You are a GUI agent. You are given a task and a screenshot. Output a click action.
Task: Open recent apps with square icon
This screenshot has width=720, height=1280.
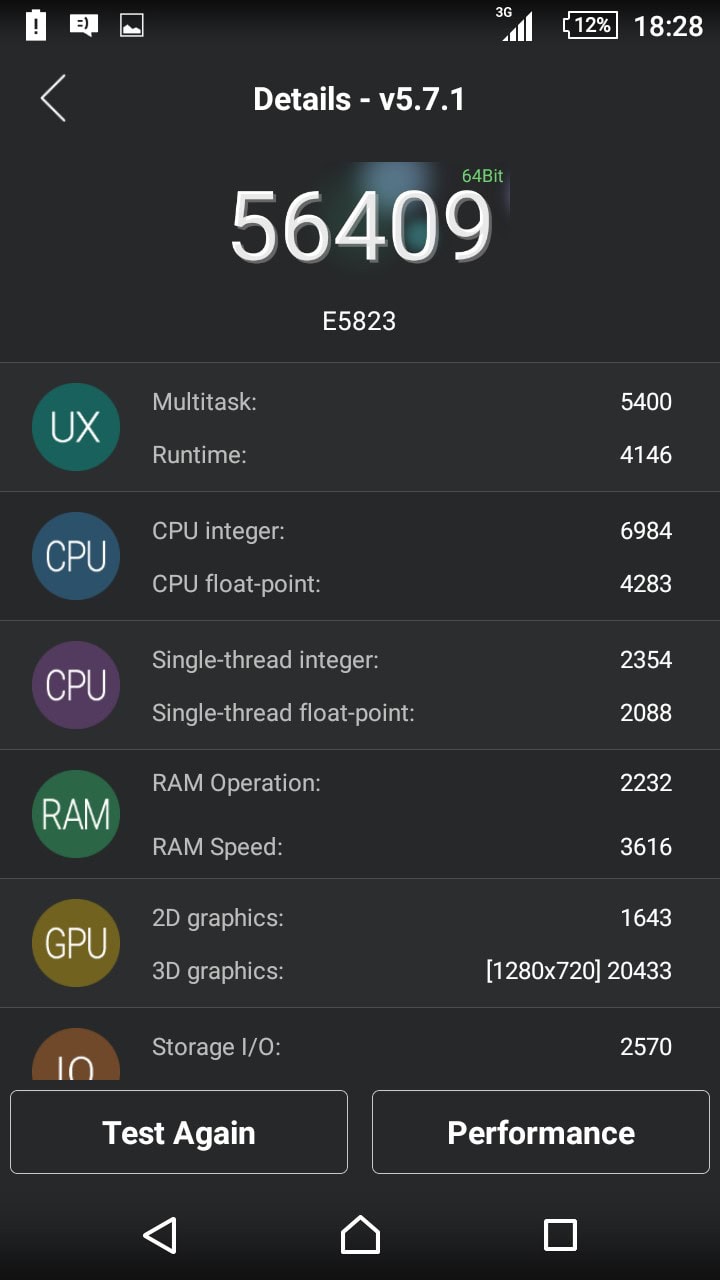(560, 1235)
